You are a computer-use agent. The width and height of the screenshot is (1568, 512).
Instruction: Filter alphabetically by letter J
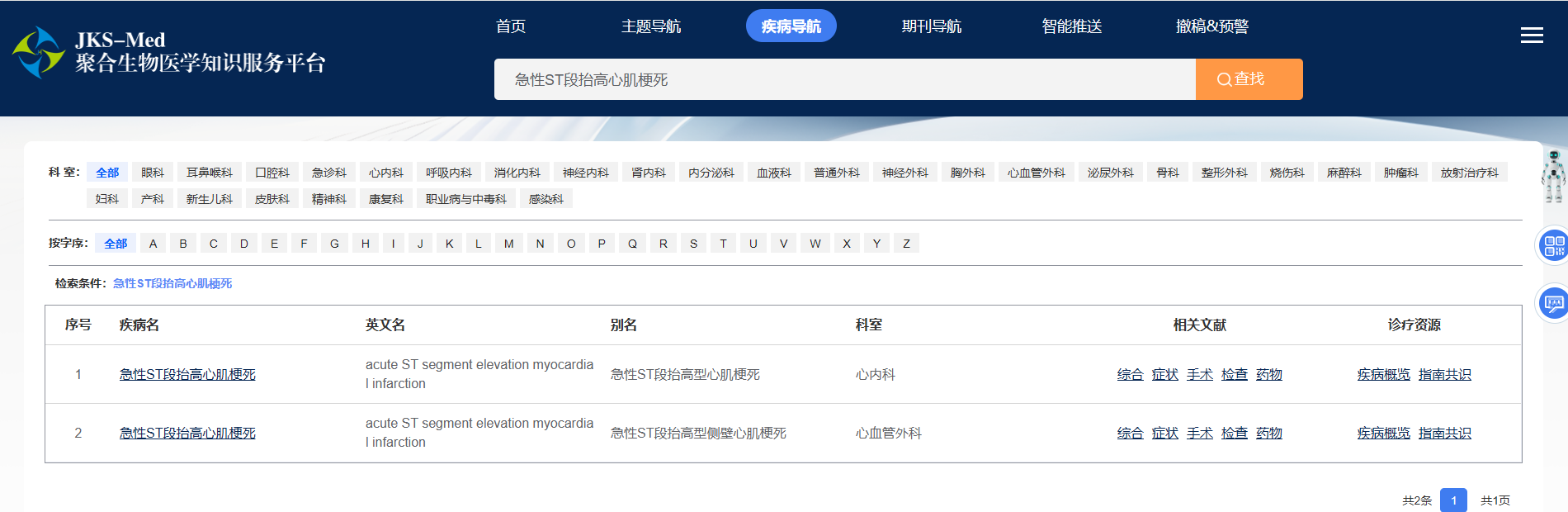420,244
